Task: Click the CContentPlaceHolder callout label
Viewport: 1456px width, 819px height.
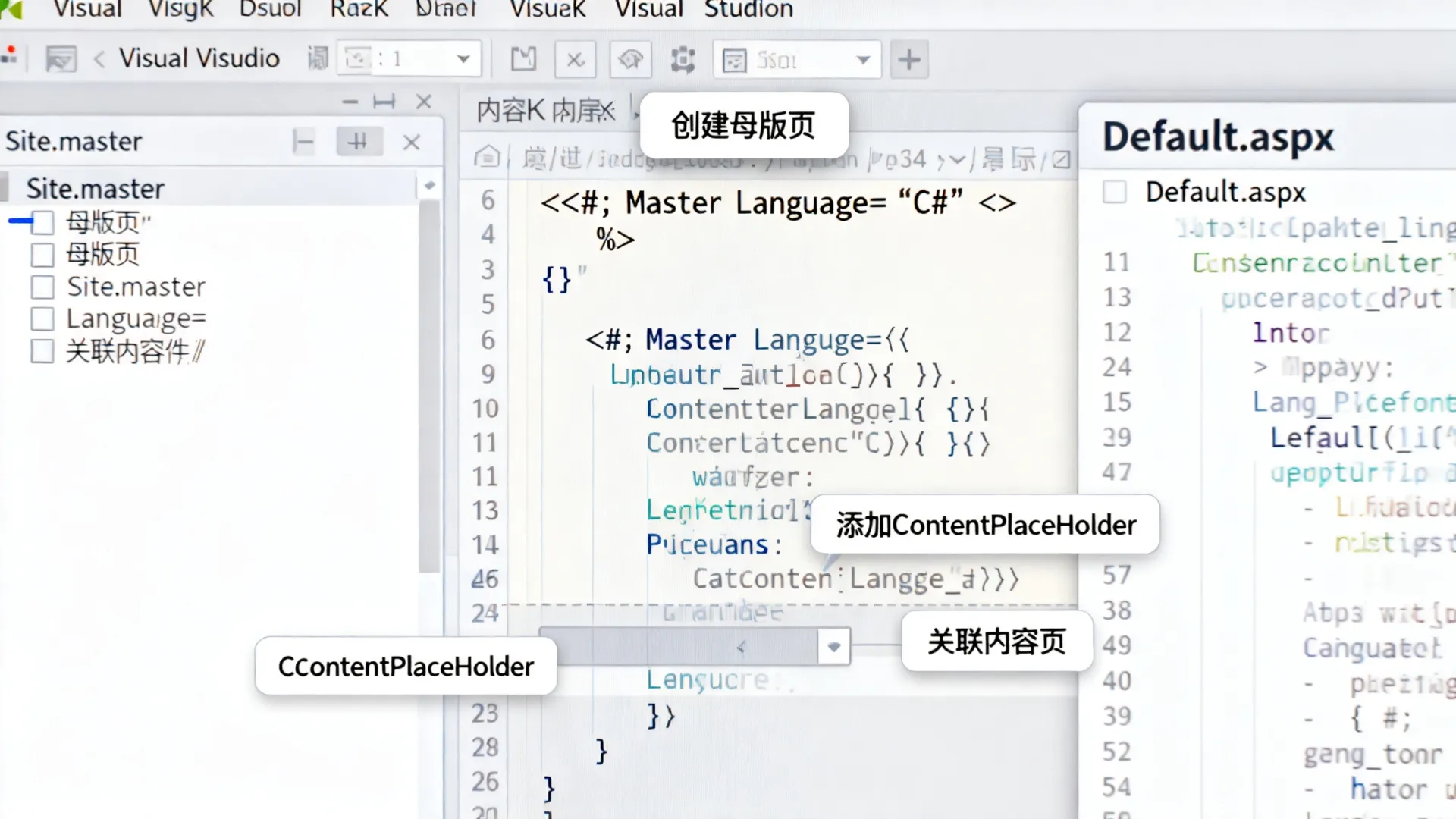Action: [406, 667]
